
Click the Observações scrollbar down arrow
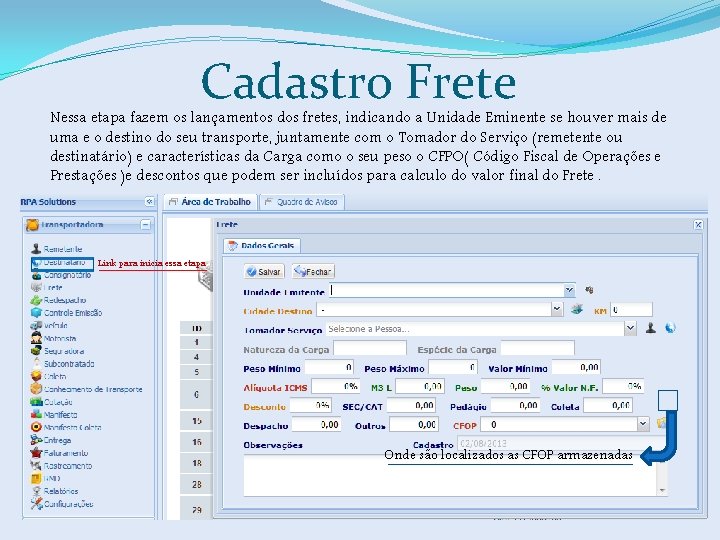(662, 490)
